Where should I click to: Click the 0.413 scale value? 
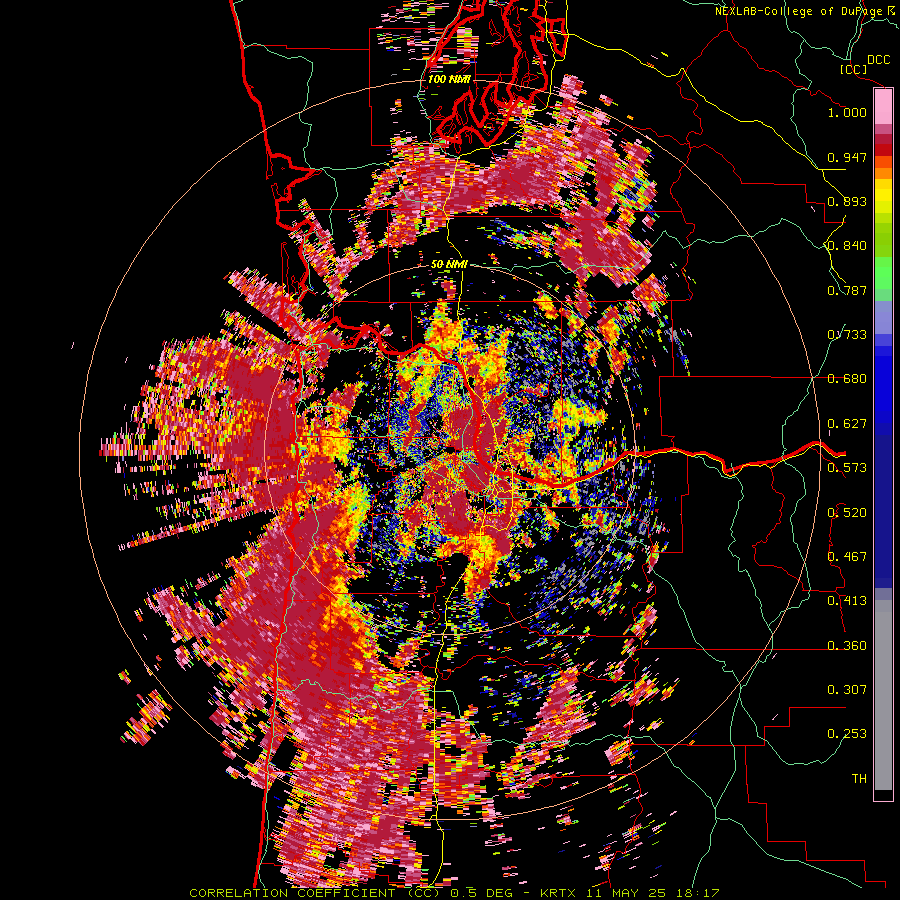847,601
